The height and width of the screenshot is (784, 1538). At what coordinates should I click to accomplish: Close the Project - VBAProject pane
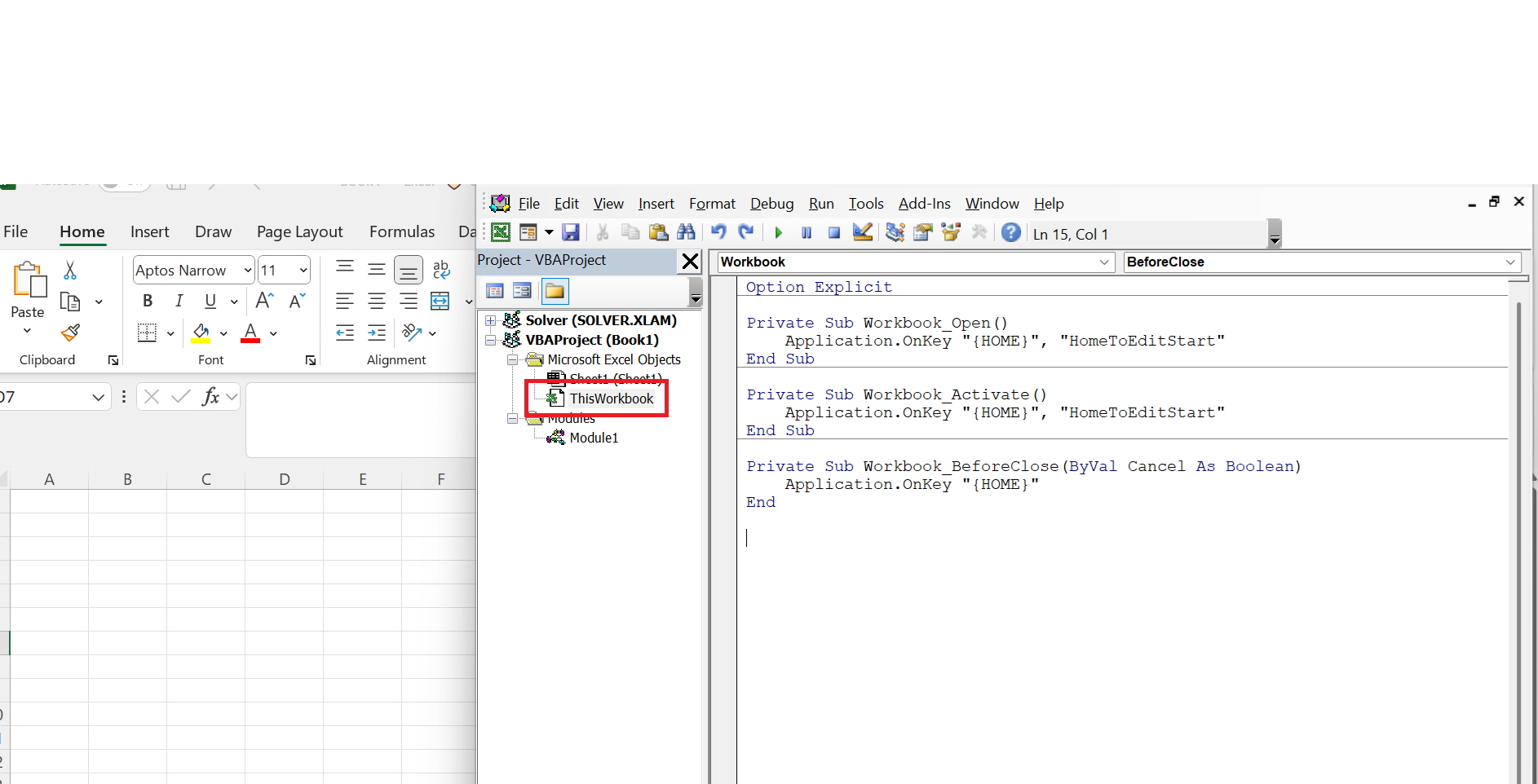point(690,262)
